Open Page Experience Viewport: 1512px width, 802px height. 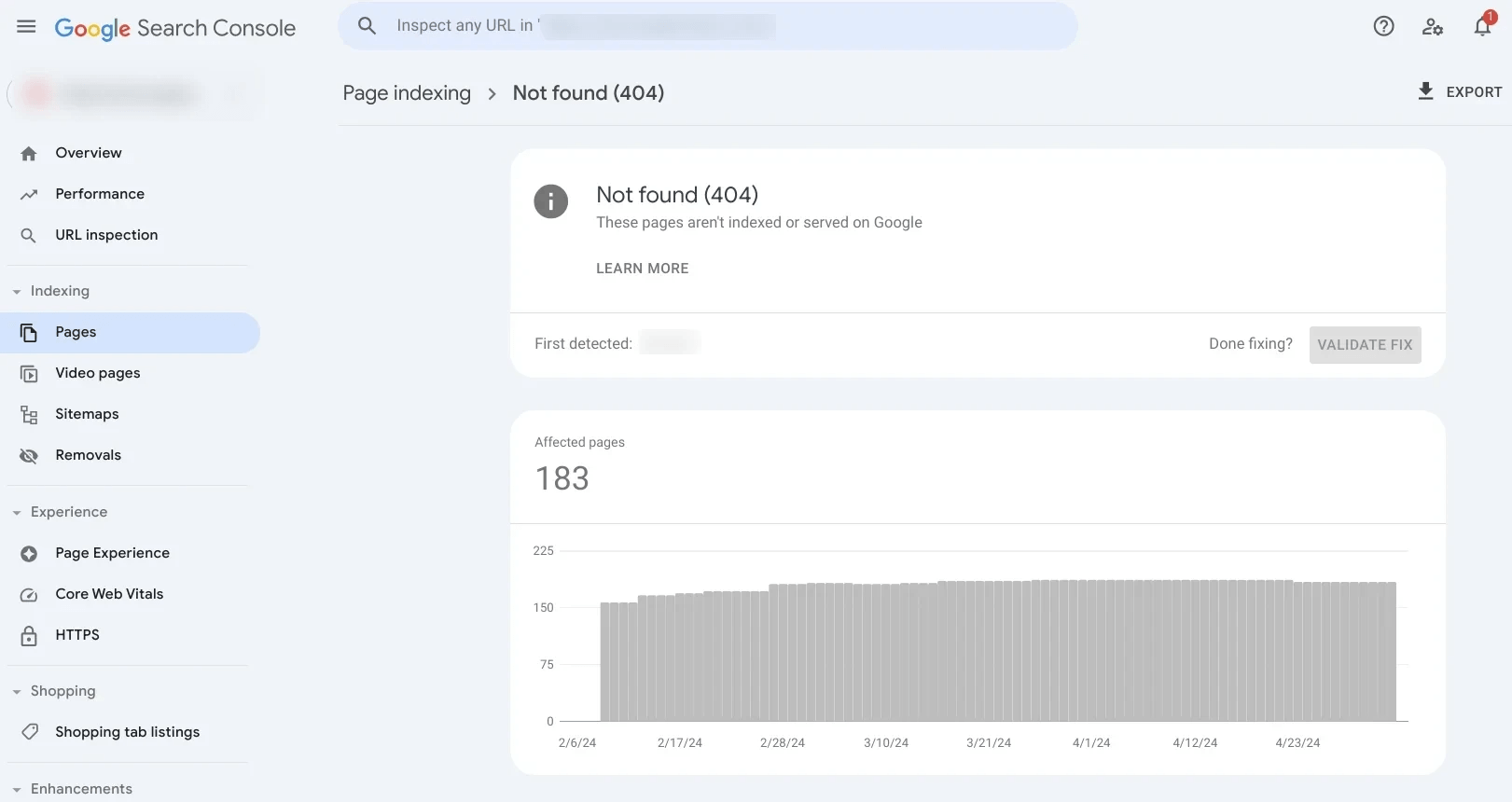tap(113, 553)
